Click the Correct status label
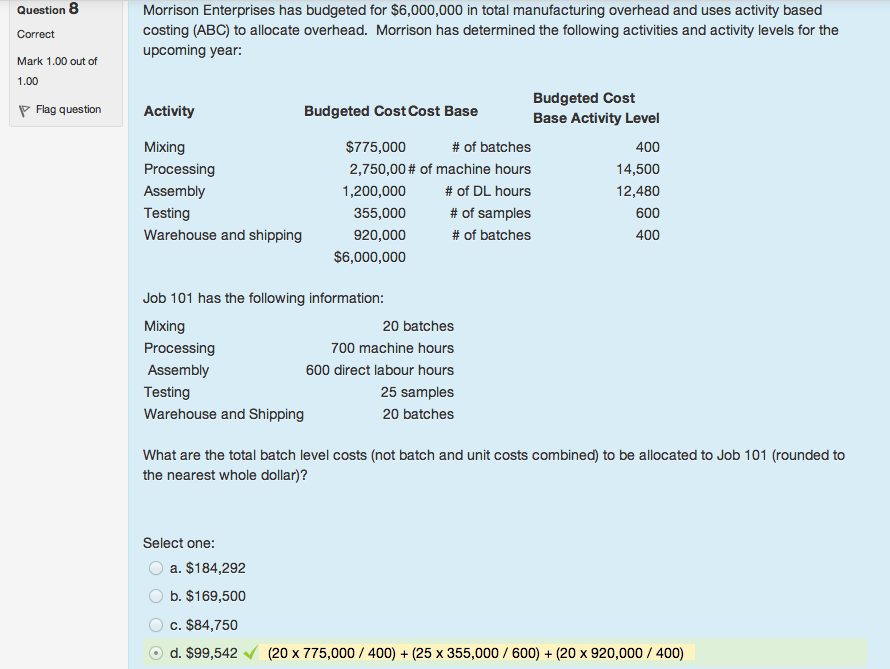890x669 pixels. point(36,35)
